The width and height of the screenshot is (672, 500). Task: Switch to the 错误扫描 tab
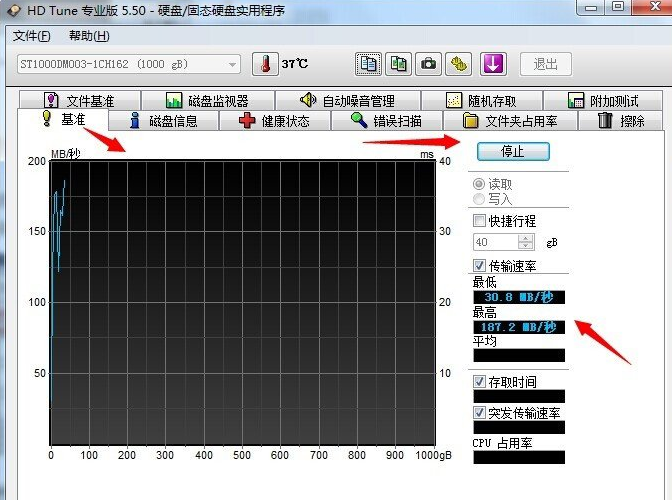click(385, 121)
